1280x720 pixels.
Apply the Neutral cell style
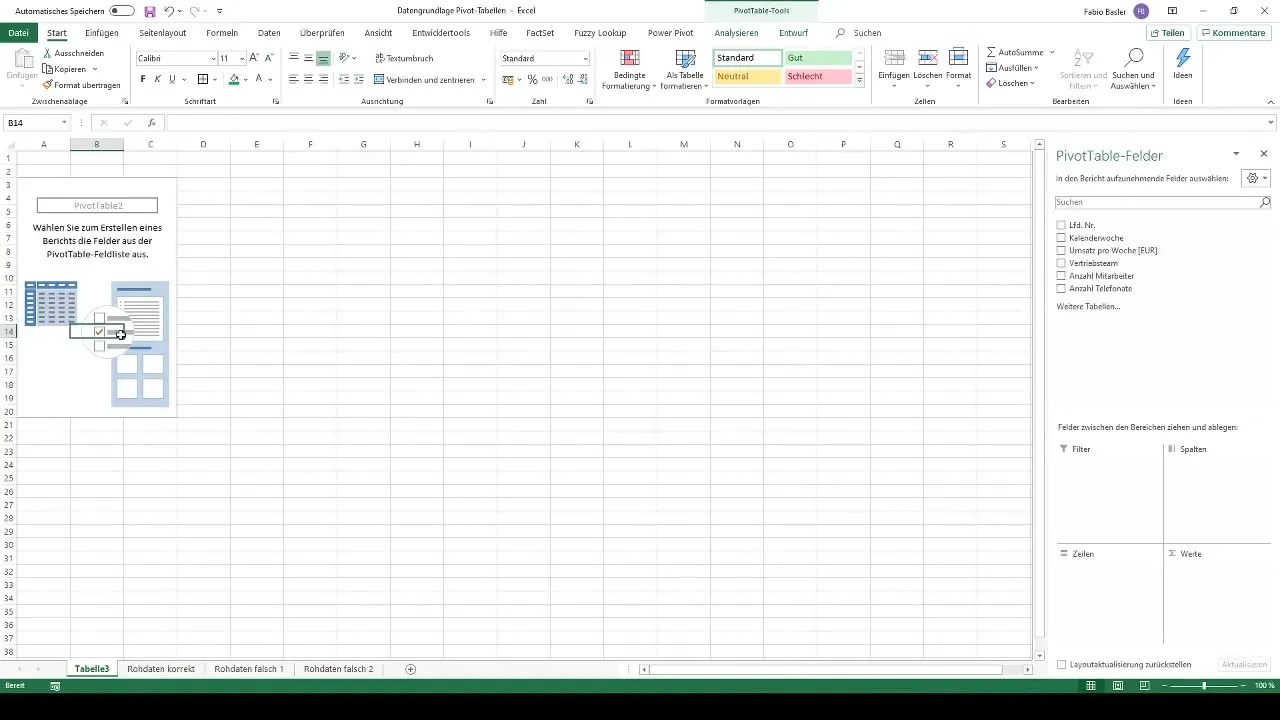[747, 77]
